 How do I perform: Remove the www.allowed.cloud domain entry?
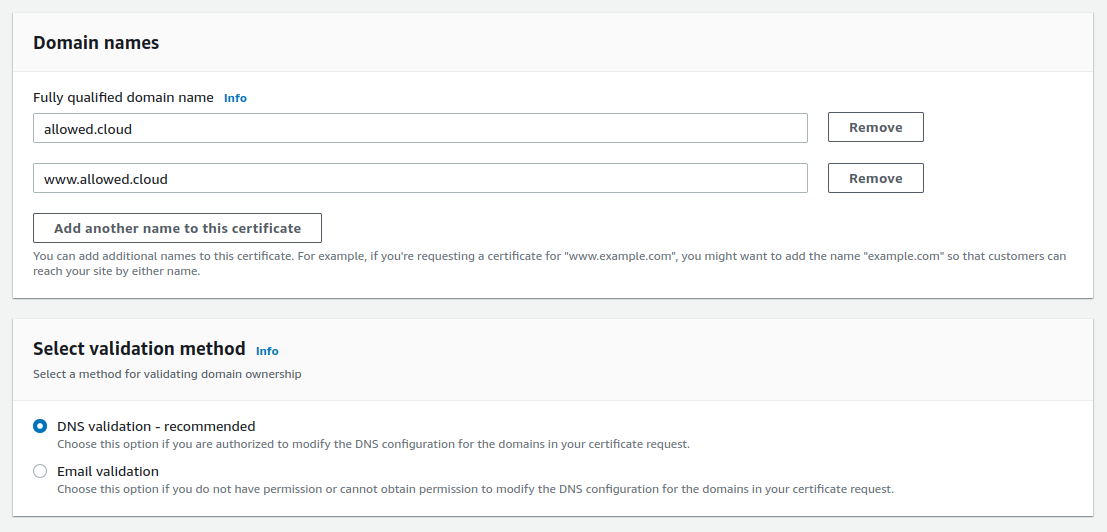coord(875,179)
